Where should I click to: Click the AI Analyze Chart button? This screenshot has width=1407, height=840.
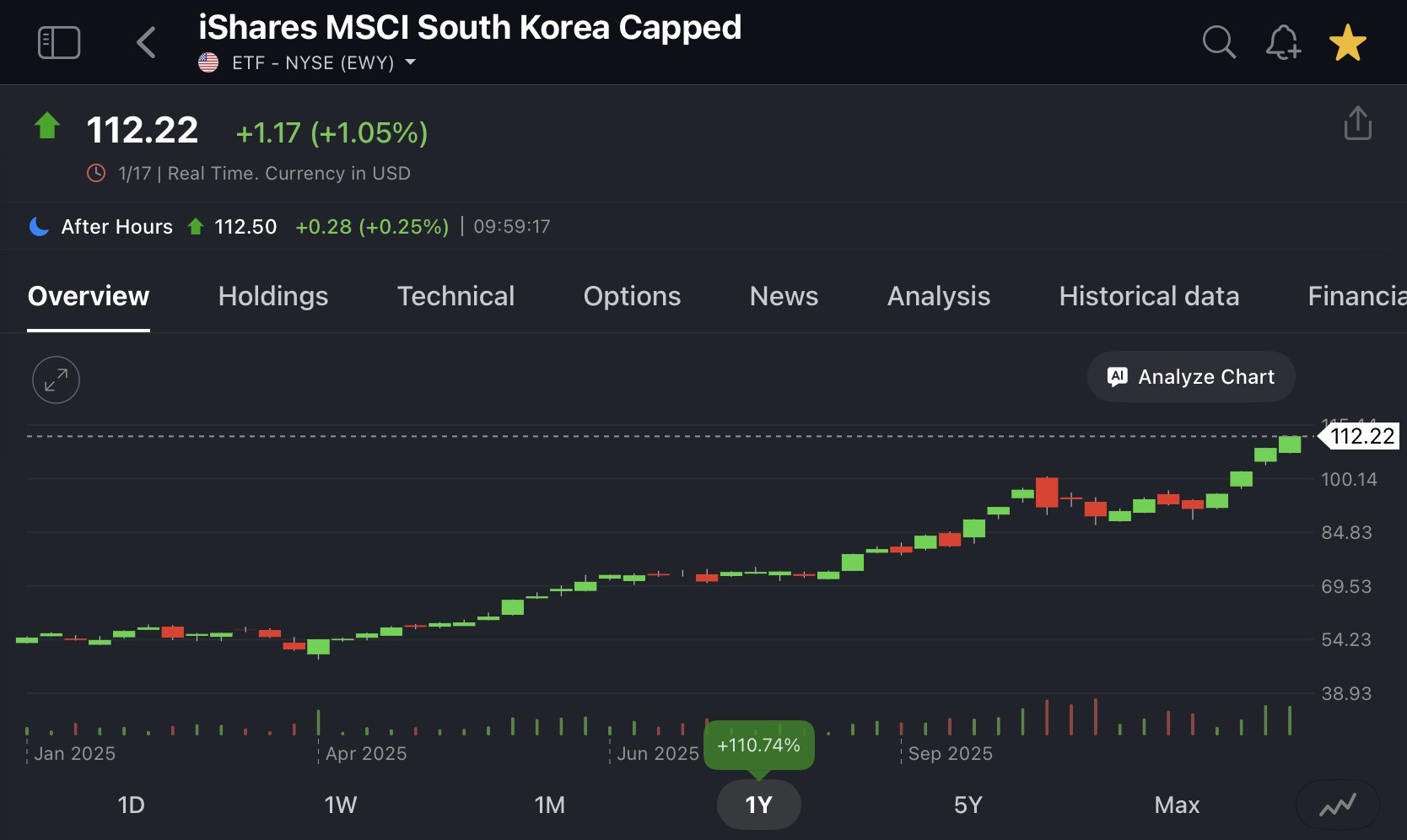1190,377
